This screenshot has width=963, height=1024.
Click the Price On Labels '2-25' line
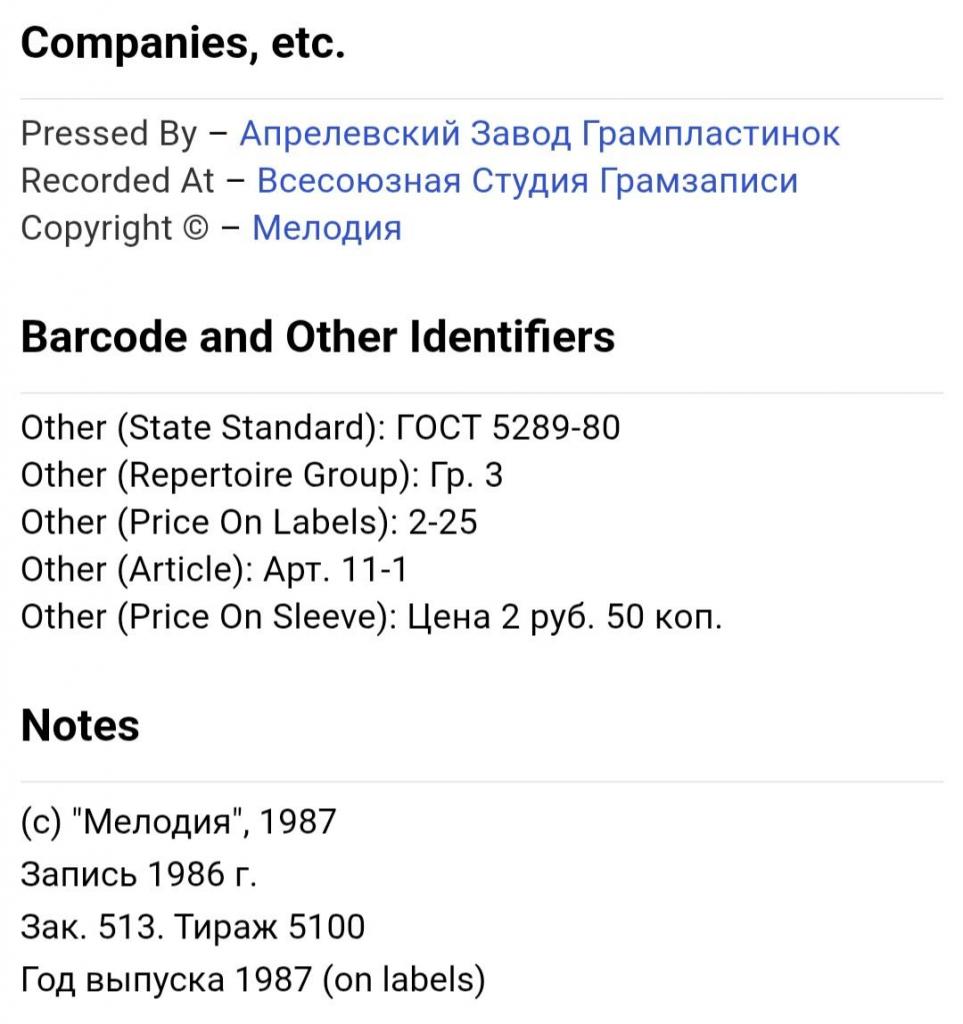click(249, 523)
